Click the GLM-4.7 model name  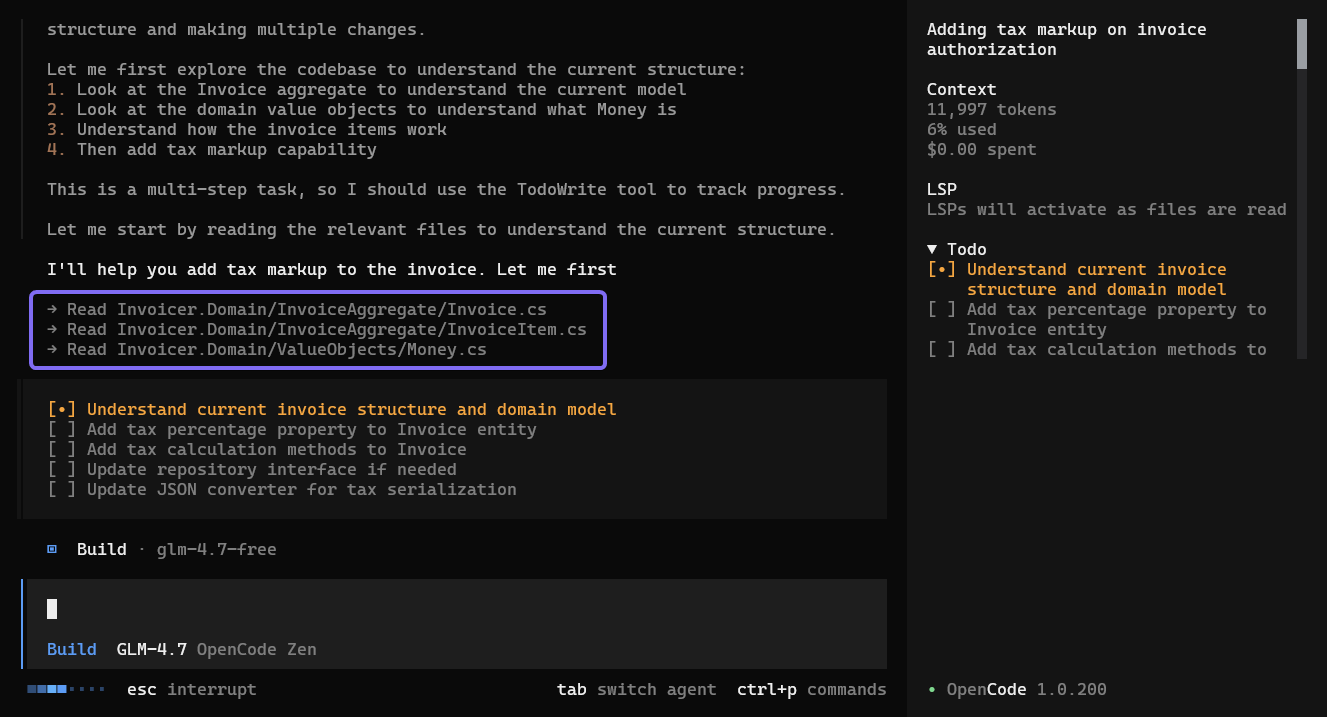152,649
